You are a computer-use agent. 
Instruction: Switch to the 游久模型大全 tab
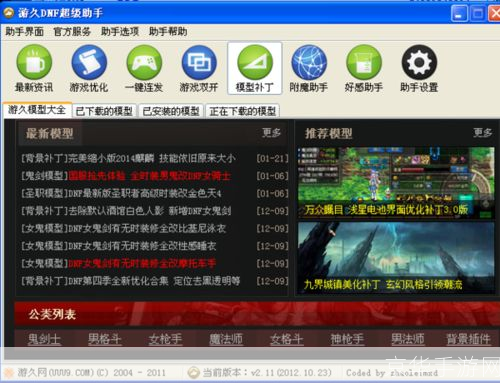37,110
